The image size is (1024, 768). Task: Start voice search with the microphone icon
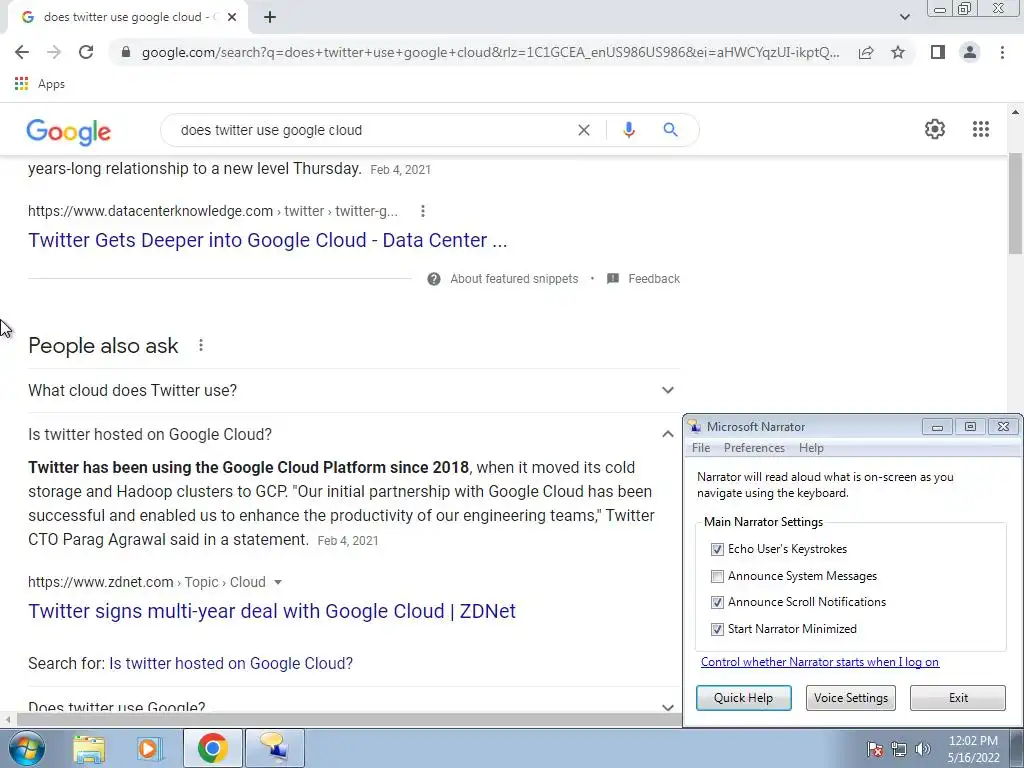pyautogui.click(x=629, y=130)
